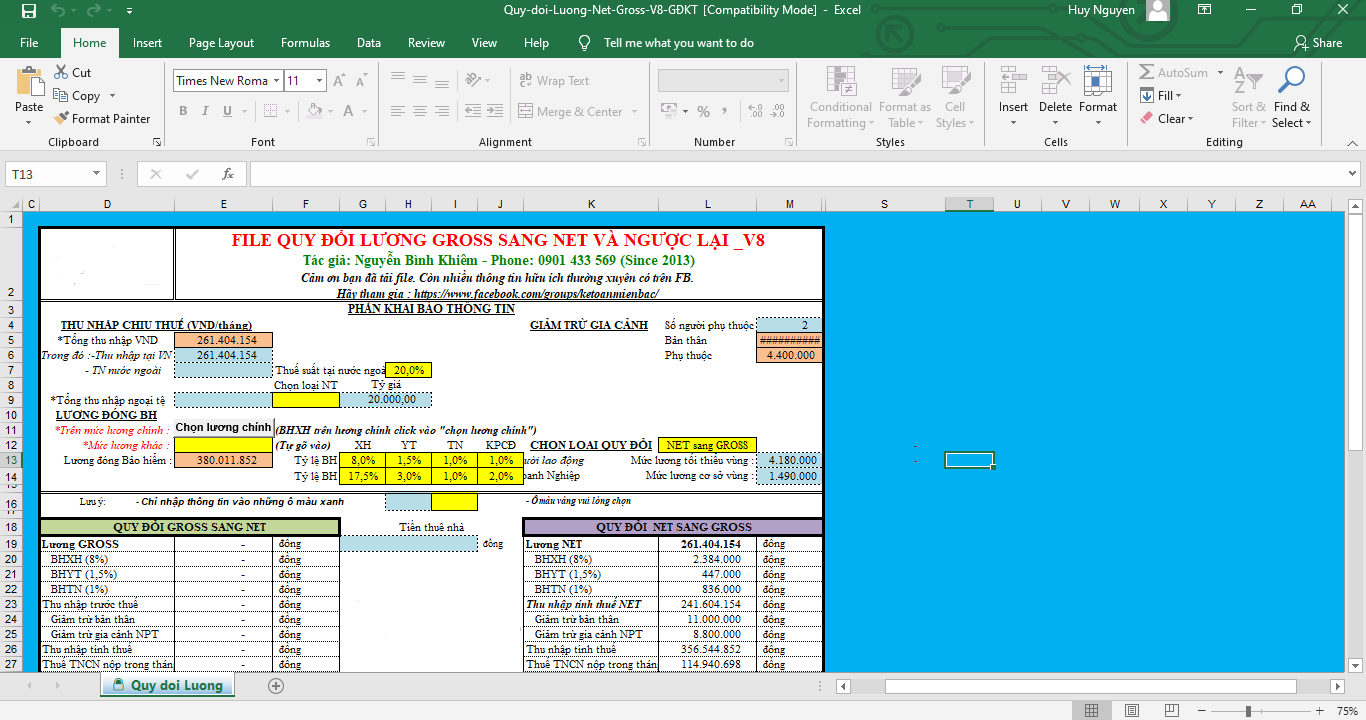Click the AutoSum sigma icon
This screenshot has width=1366, height=720.
tap(1147, 73)
